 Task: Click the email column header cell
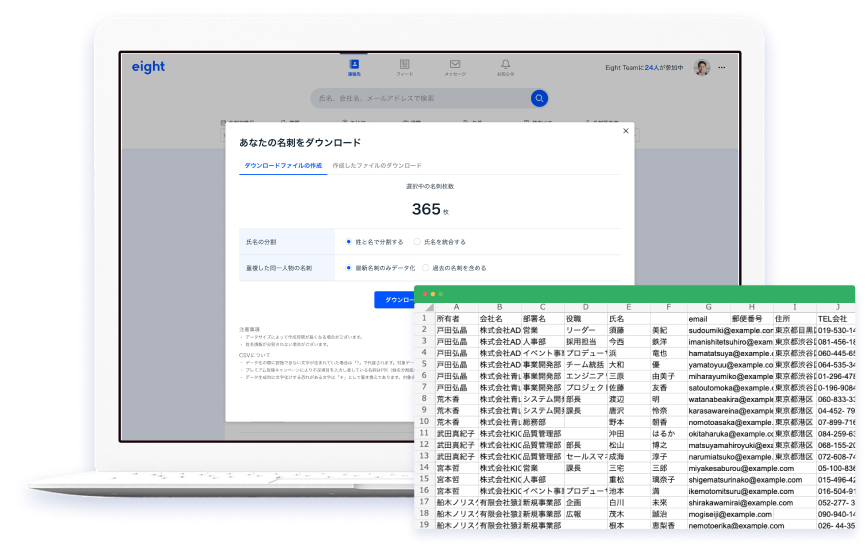point(699,318)
